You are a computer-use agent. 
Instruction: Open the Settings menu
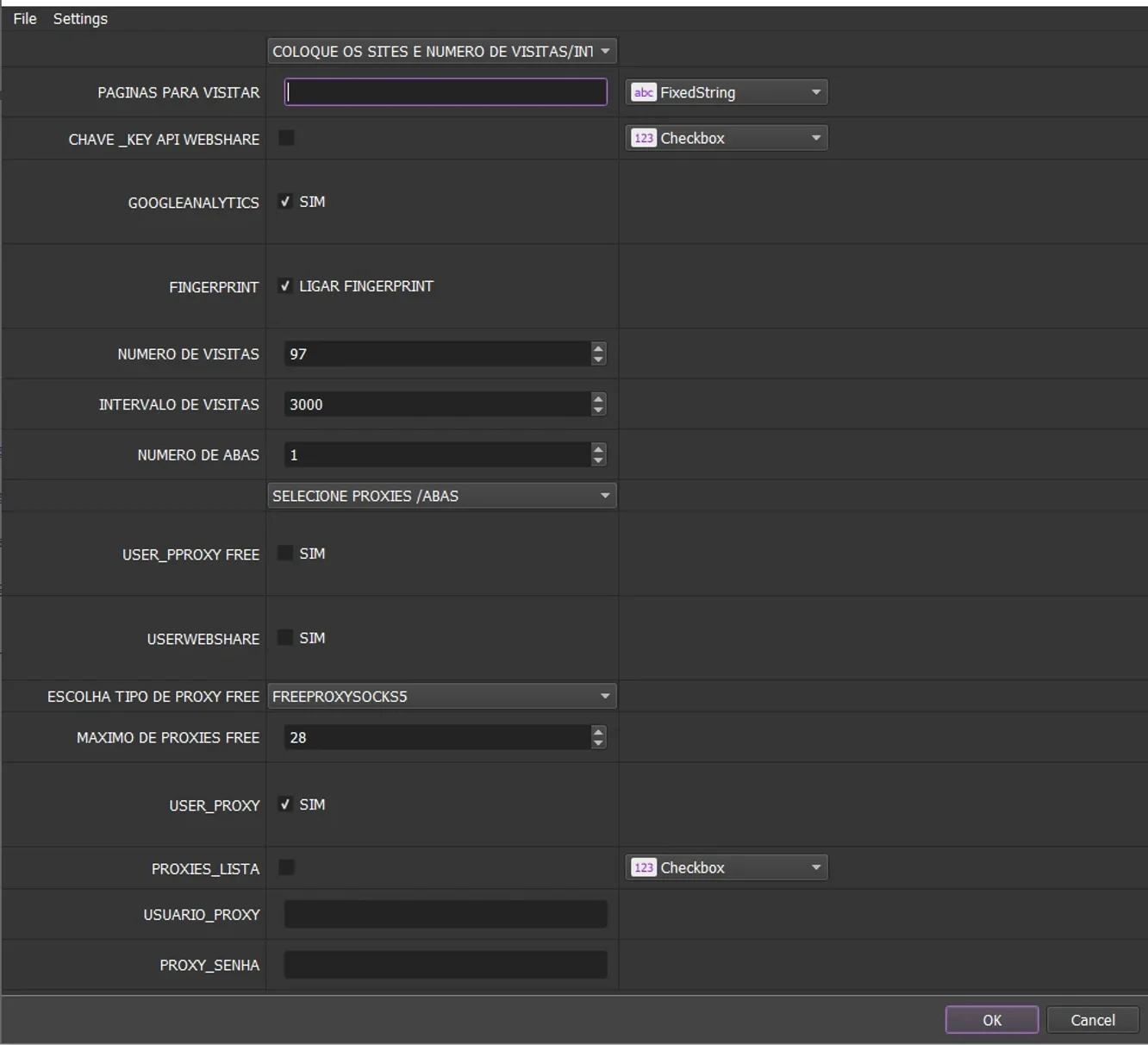point(80,18)
